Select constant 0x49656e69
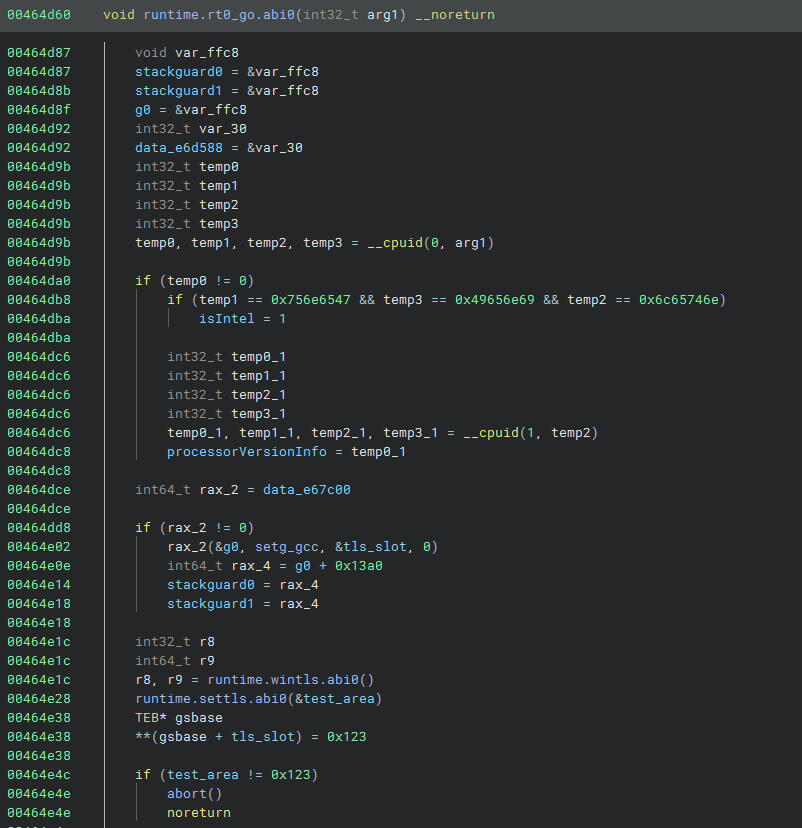 point(495,300)
